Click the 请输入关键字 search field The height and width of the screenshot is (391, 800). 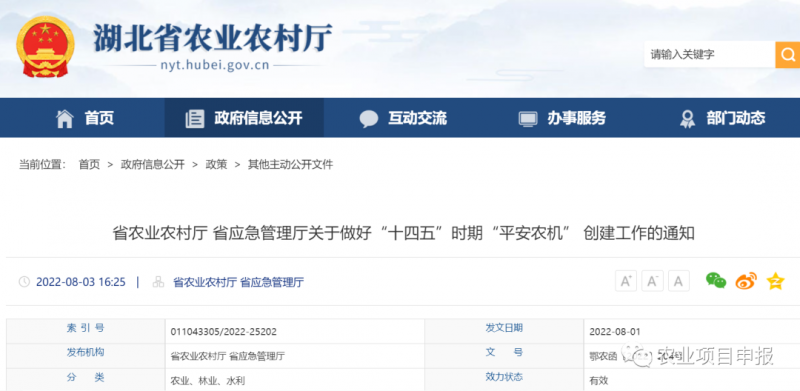point(710,55)
